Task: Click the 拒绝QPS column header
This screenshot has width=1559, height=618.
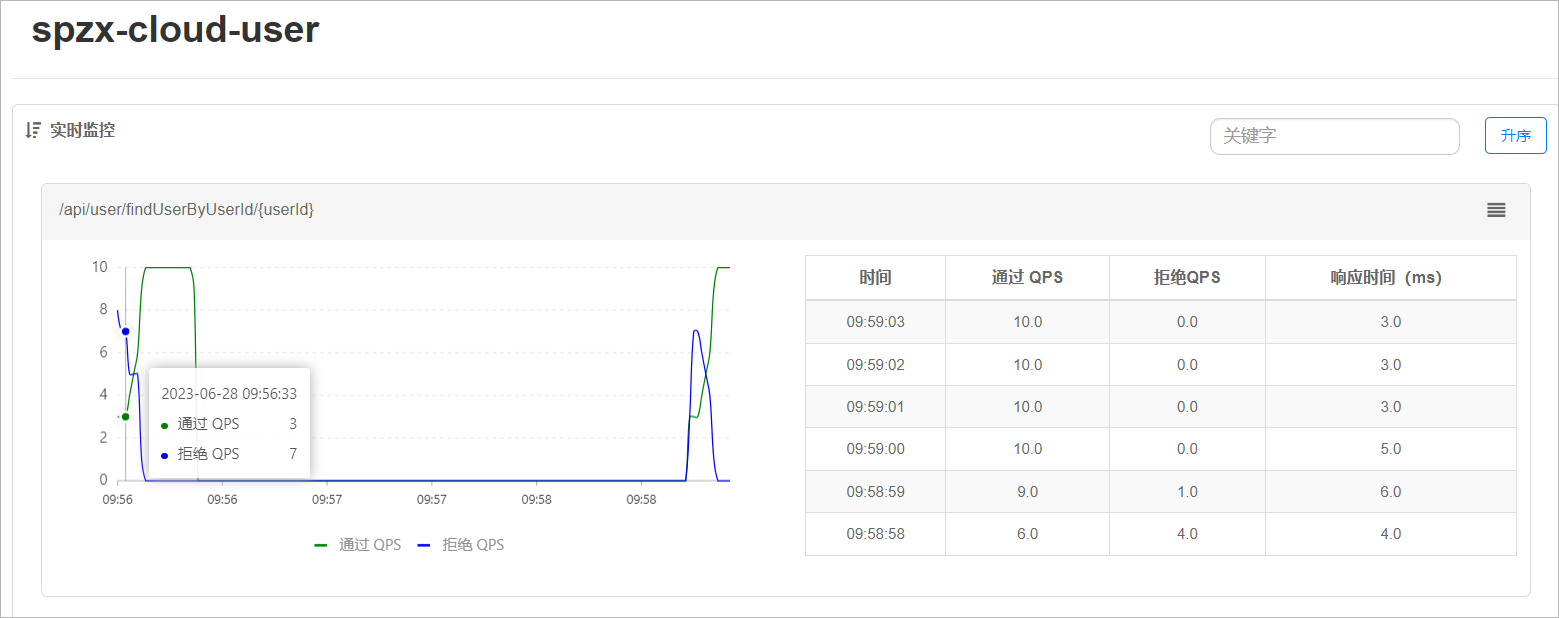Action: click(x=1187, y=277)
